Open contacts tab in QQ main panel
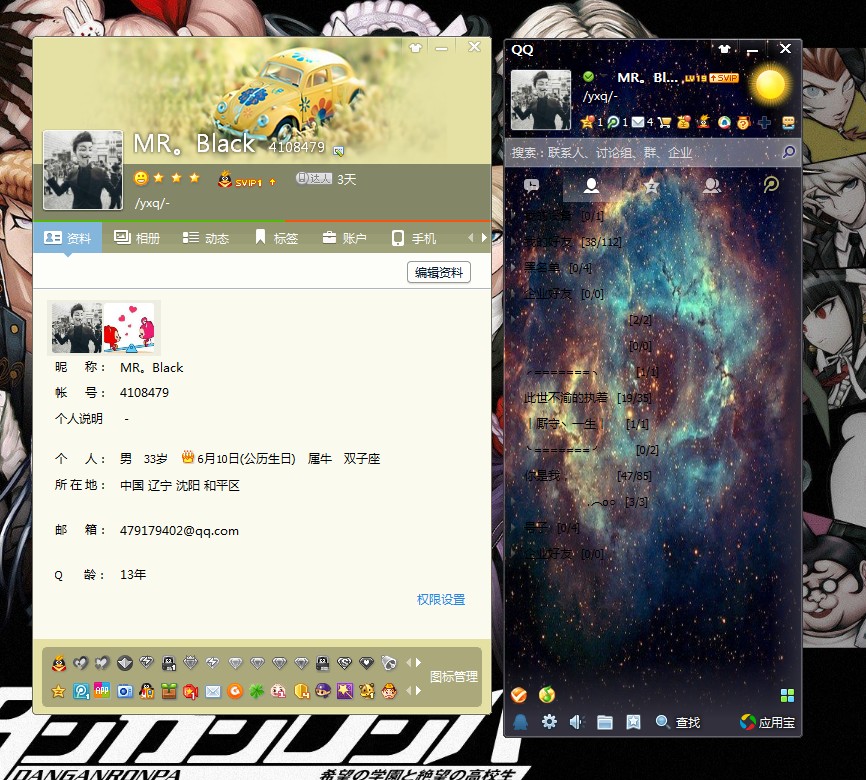Image resolution: width=866 pixels, height=780 pixels. point(592,185)
